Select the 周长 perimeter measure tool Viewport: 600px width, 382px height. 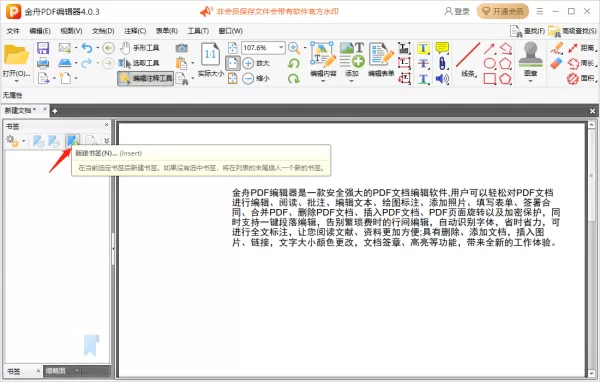point(582,63)
